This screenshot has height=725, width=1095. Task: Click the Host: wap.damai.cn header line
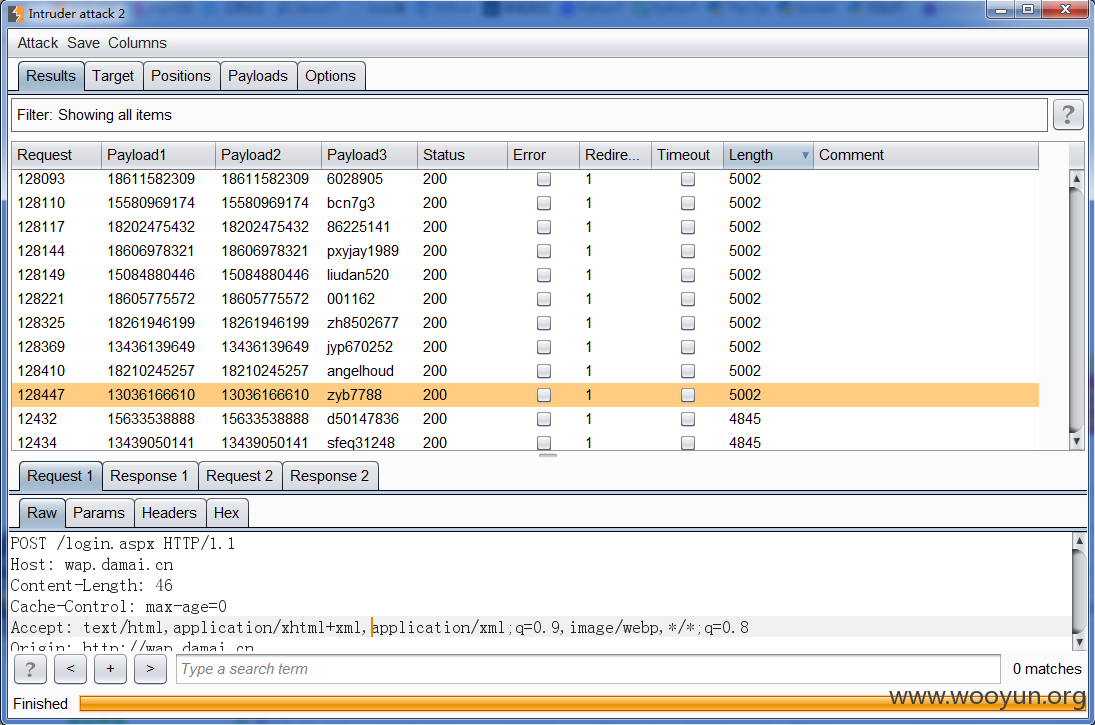pos(91,564)
